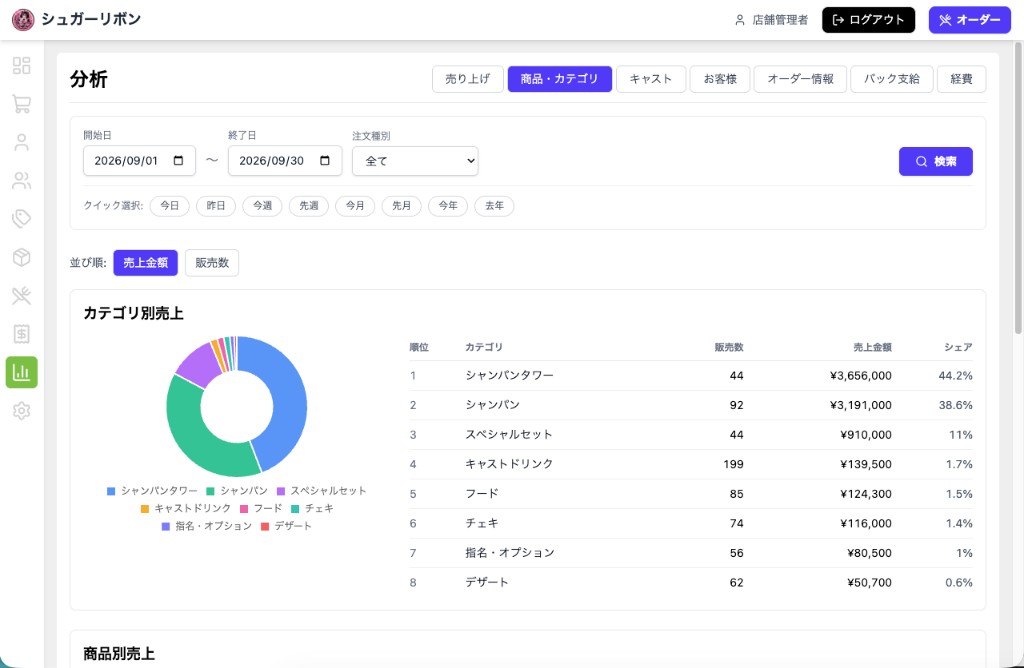
Task: Open the box package sidebar icon
Action: click(x=22, y=257)
